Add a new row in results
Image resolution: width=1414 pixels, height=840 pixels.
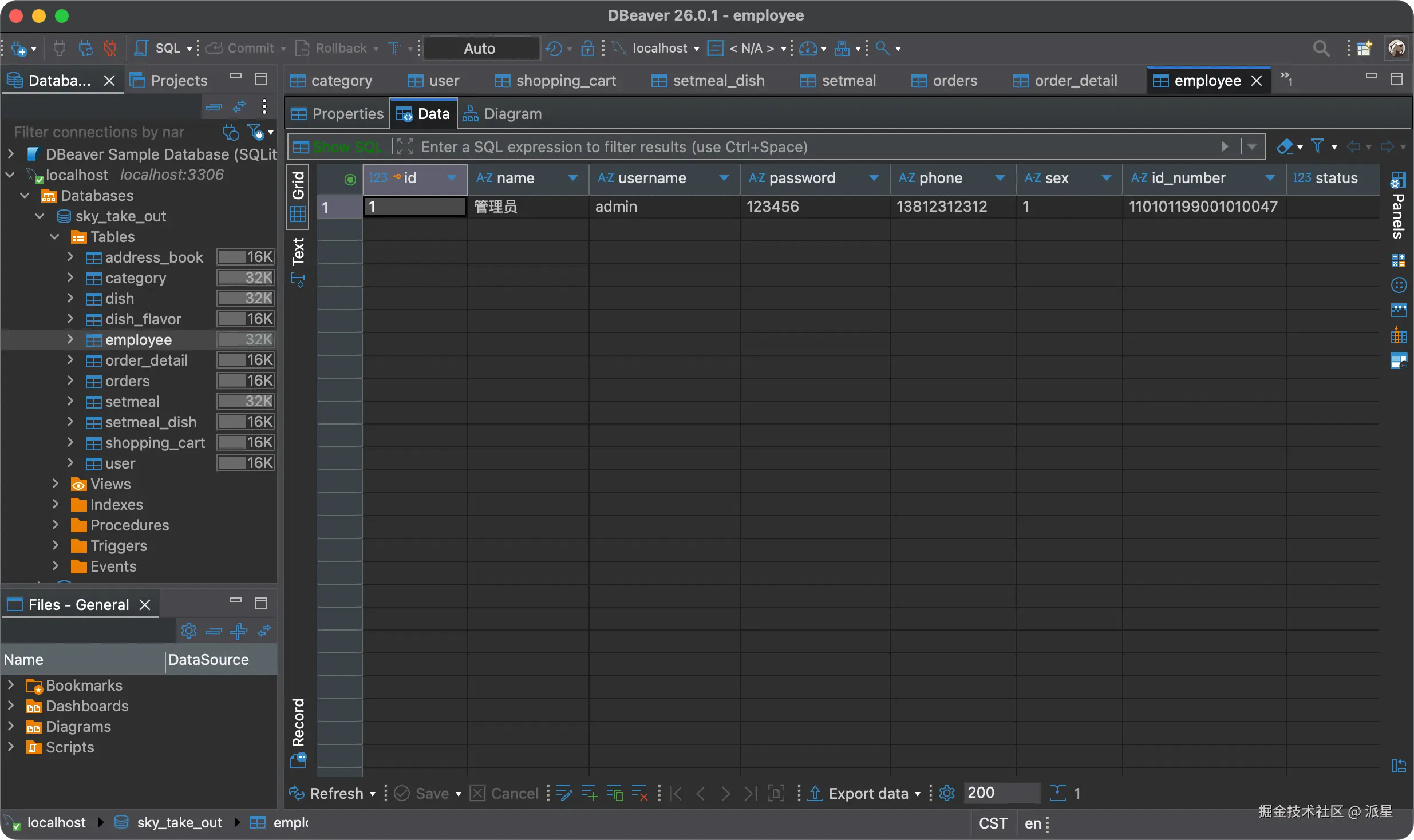(x=589, y=793)
